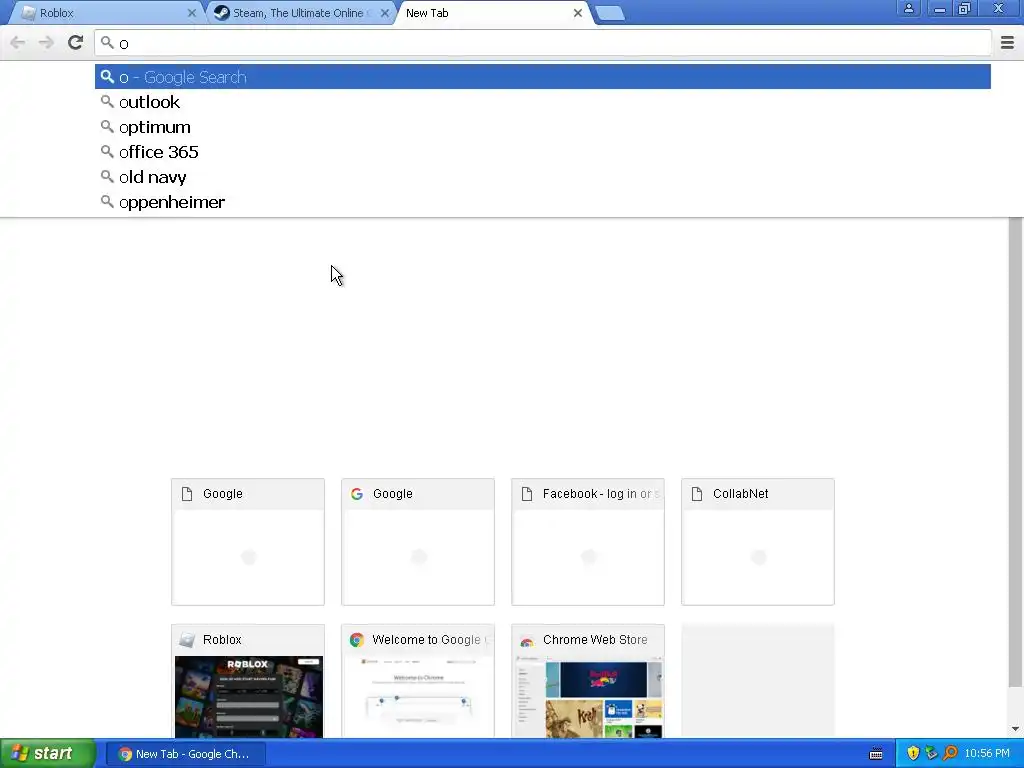
Task: Click the page vertical scrollbar
Action: click(1015, 453)
